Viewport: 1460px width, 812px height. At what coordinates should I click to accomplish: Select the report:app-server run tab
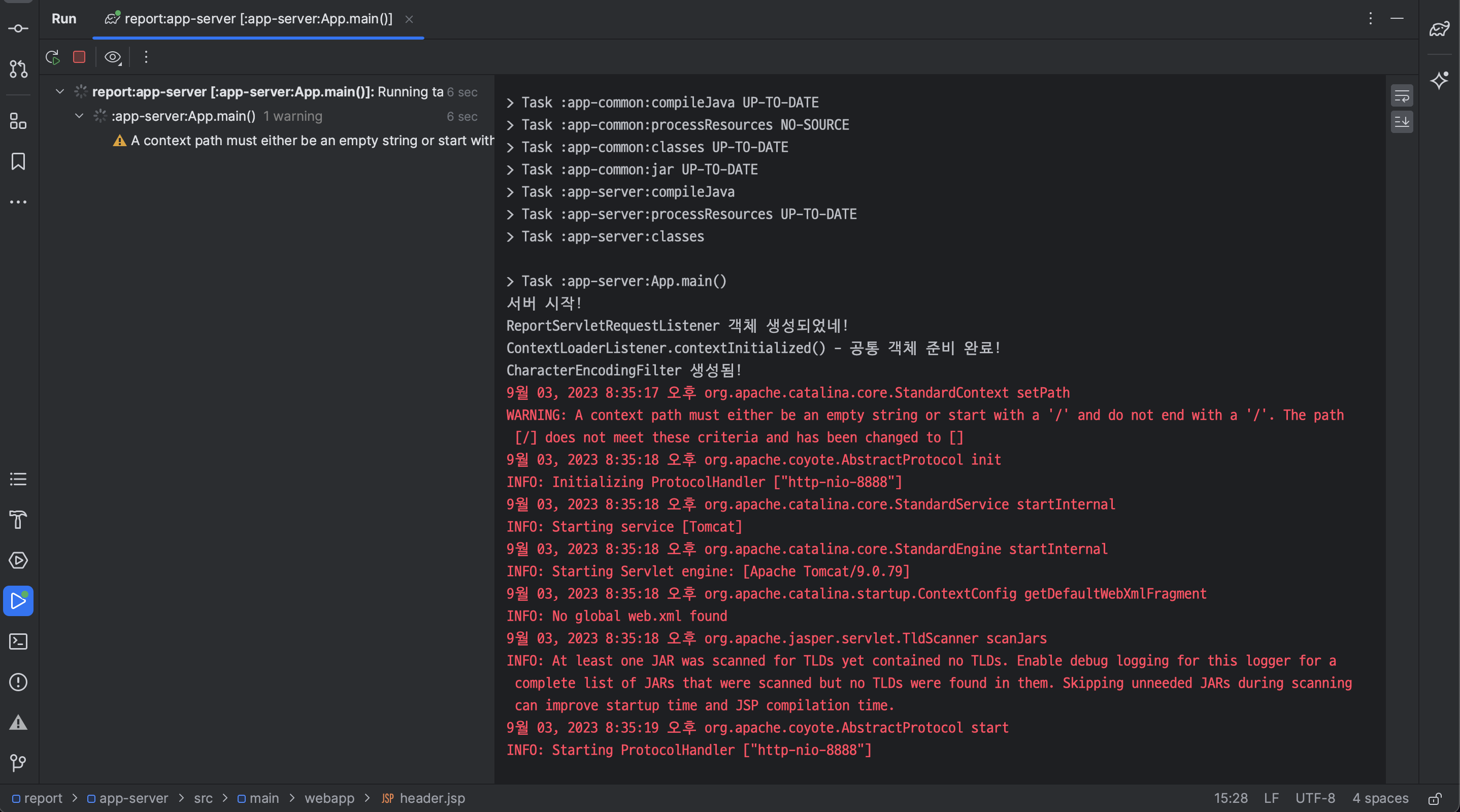[x=258, y=19]
